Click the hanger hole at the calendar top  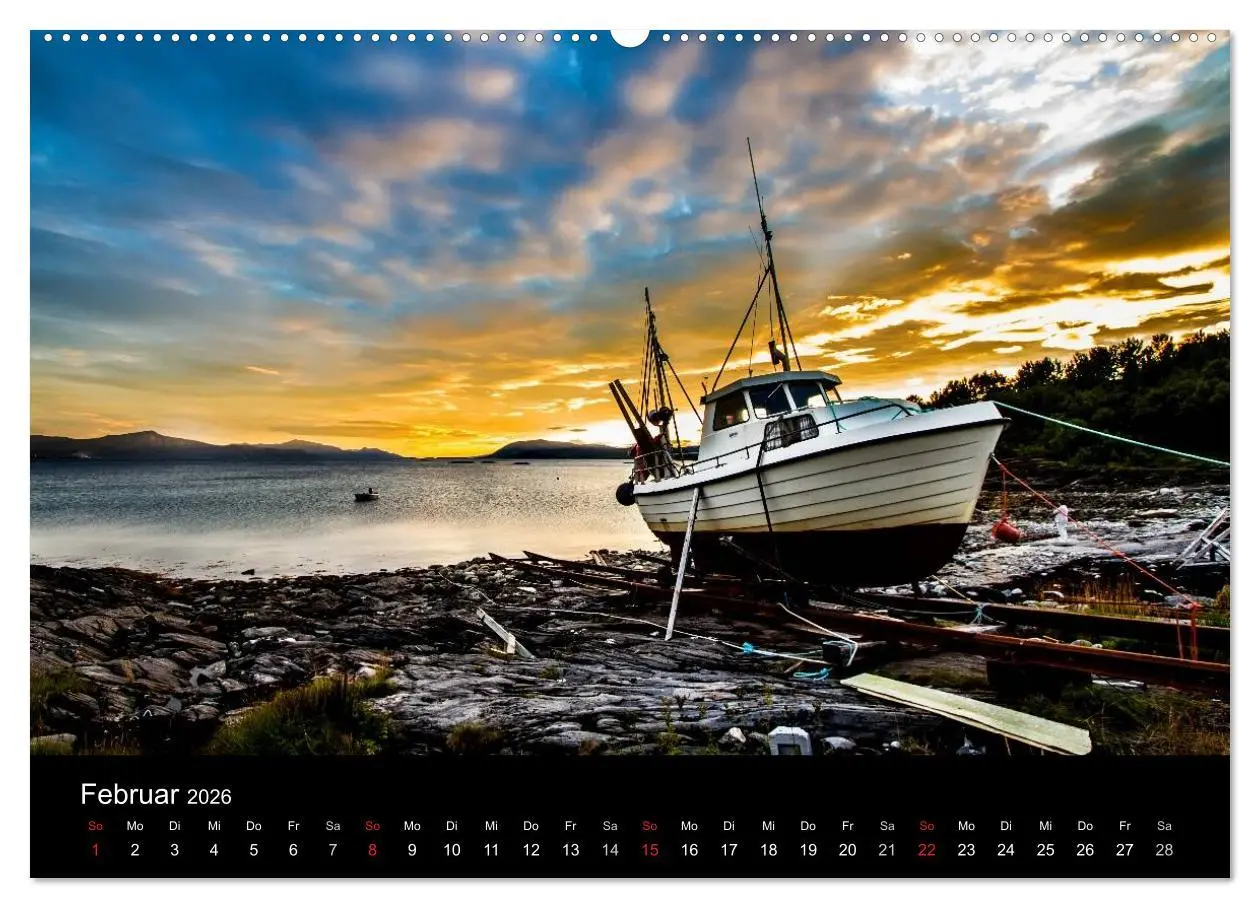coord(629,36)
